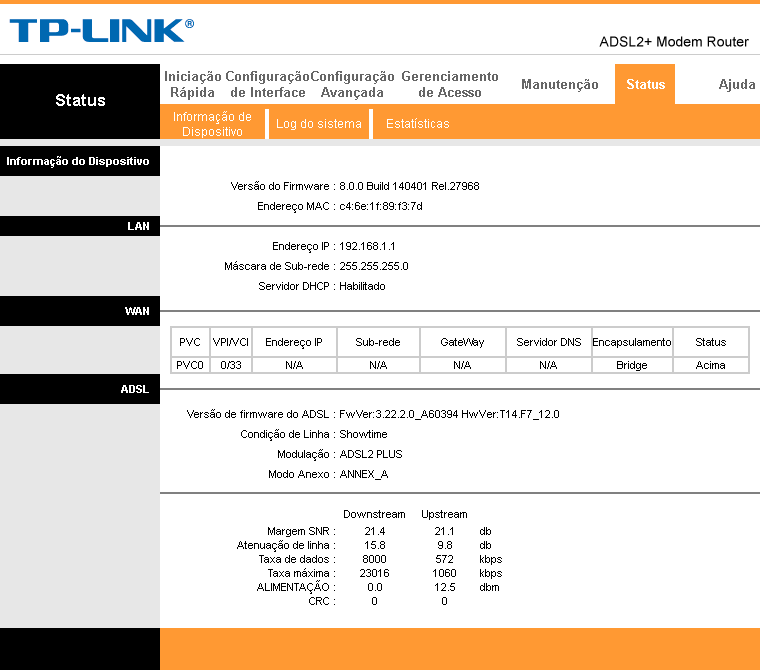Open the Manutenção tab
Screen dimensions: 761x670
[560, 84]
